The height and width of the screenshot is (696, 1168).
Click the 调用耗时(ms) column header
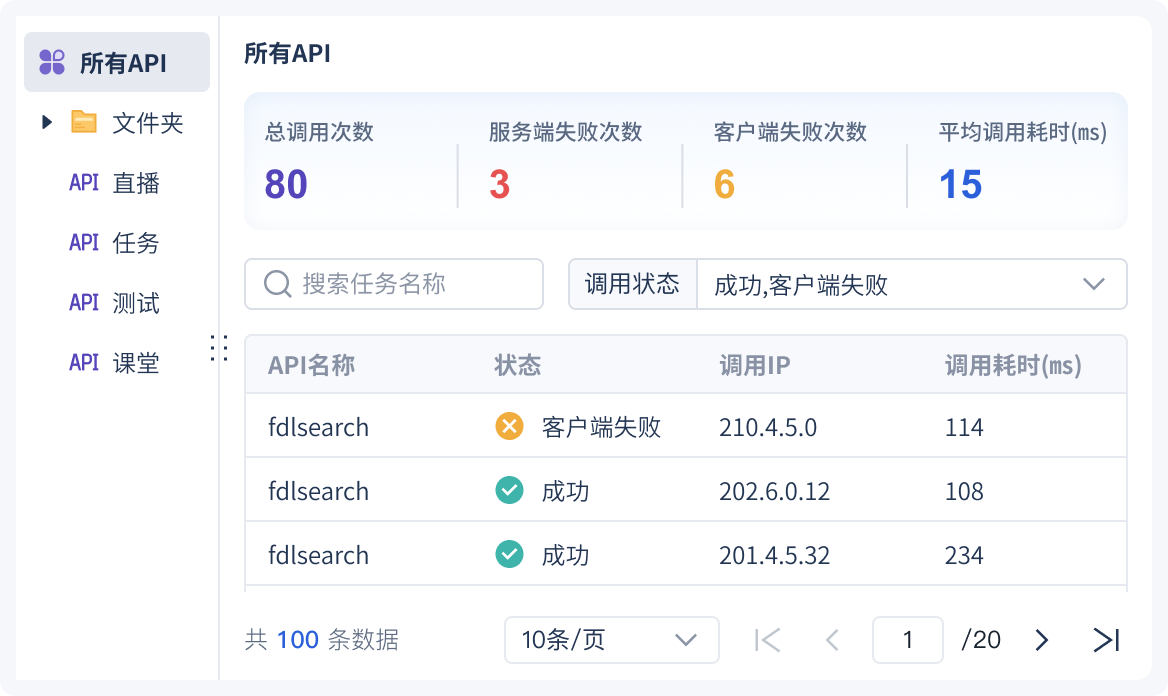tap(1013, 365)
